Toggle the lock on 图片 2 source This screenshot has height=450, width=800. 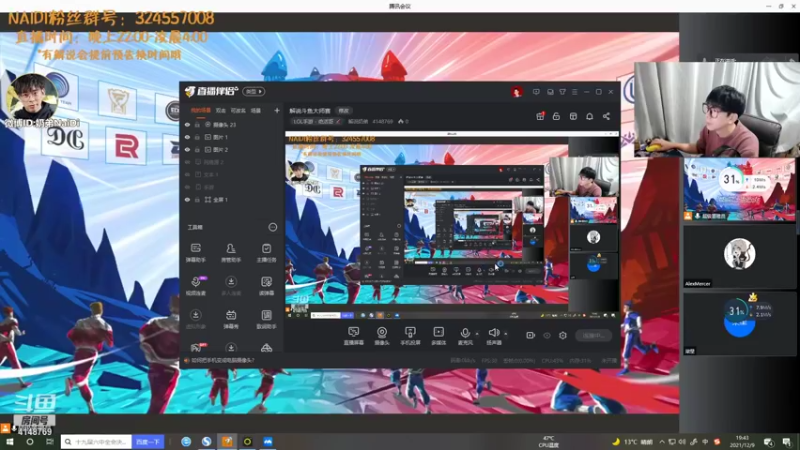click(x=197, y=149)
